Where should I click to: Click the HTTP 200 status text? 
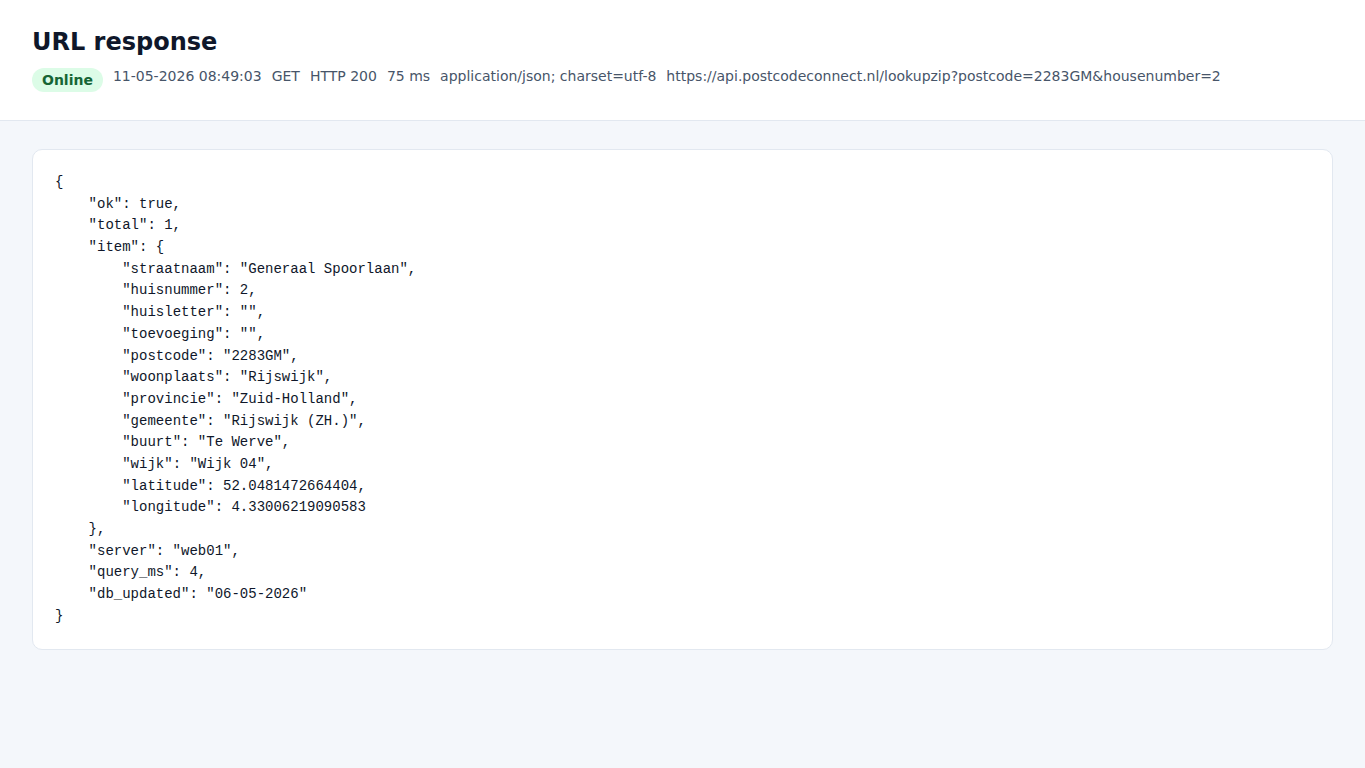[343, 76]
